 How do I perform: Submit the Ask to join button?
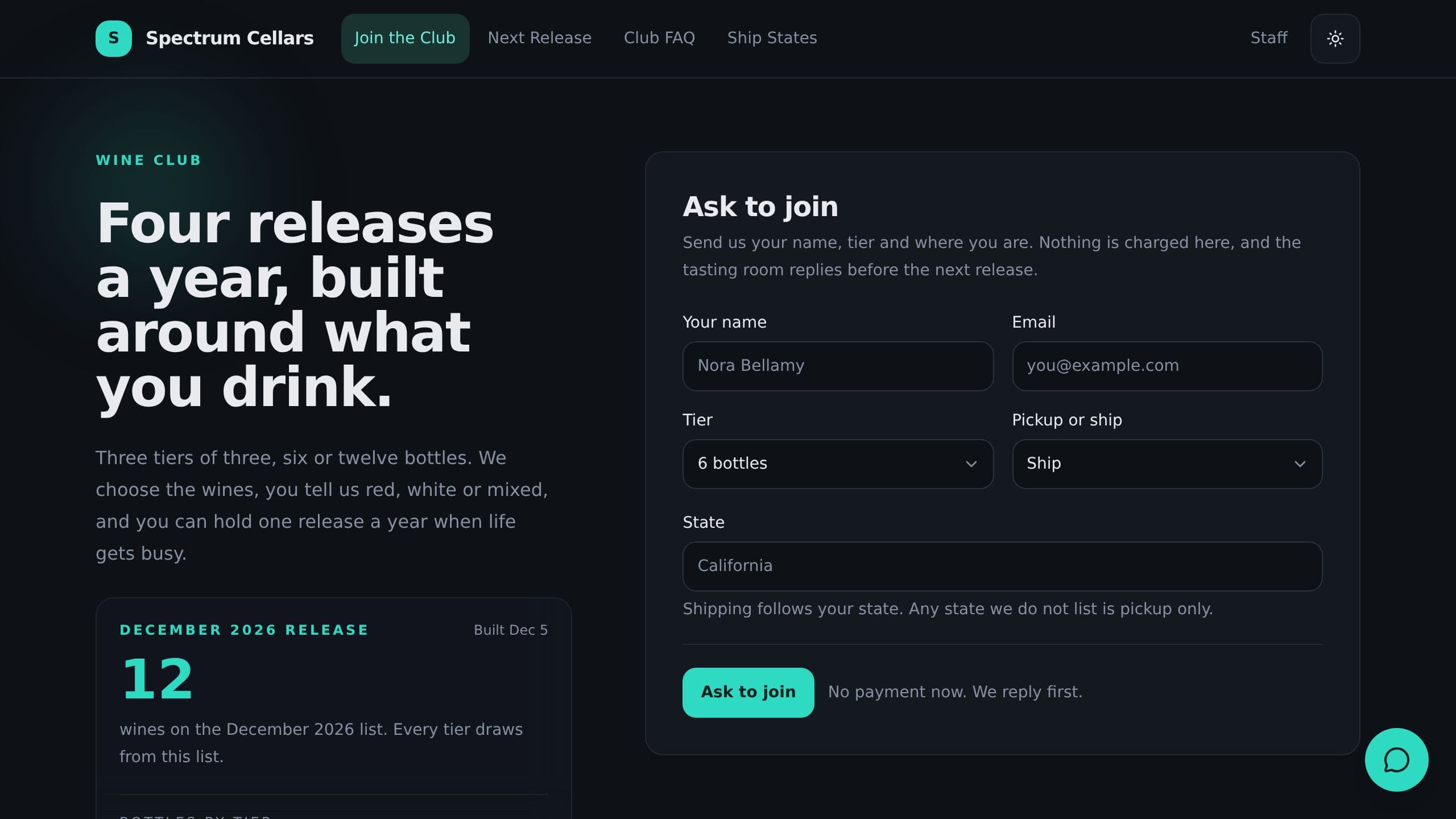pyautogui.click(x=748, y=692)
